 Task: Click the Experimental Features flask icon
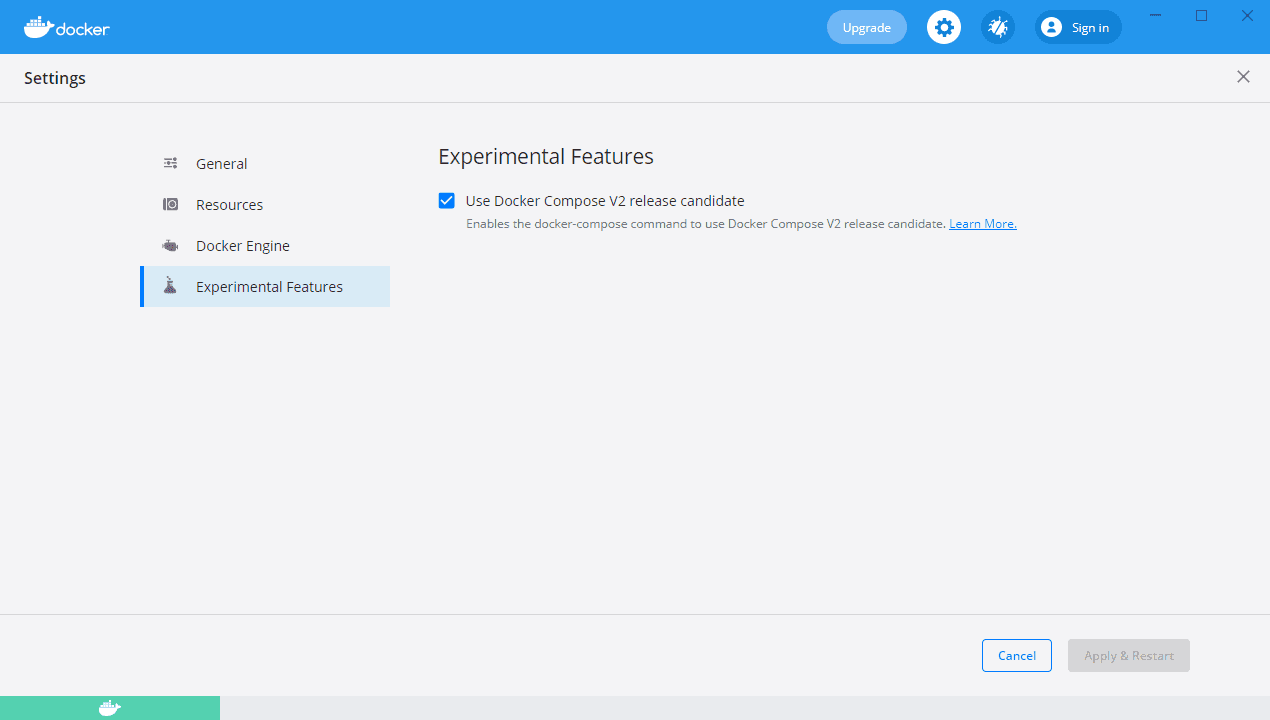[x=170, y=286]
